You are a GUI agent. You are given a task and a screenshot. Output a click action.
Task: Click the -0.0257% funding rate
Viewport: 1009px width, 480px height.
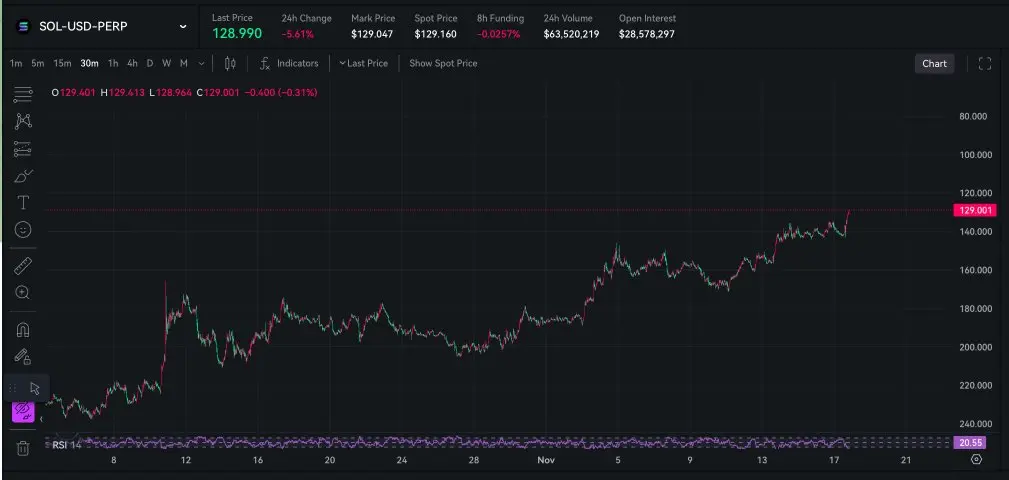point(499,34)
